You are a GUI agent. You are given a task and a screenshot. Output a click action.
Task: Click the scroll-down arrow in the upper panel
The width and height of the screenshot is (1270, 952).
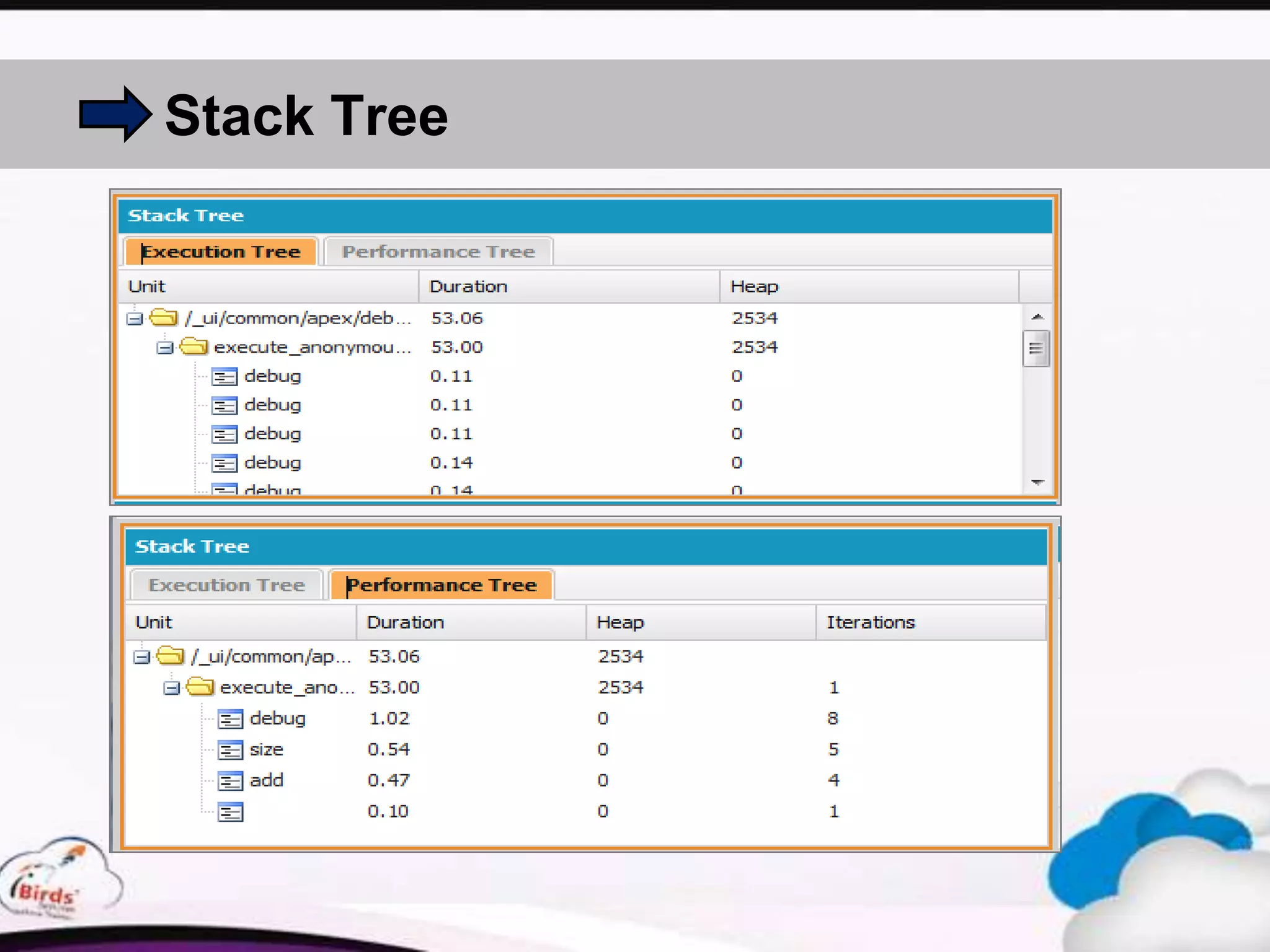click(1037, 482)
